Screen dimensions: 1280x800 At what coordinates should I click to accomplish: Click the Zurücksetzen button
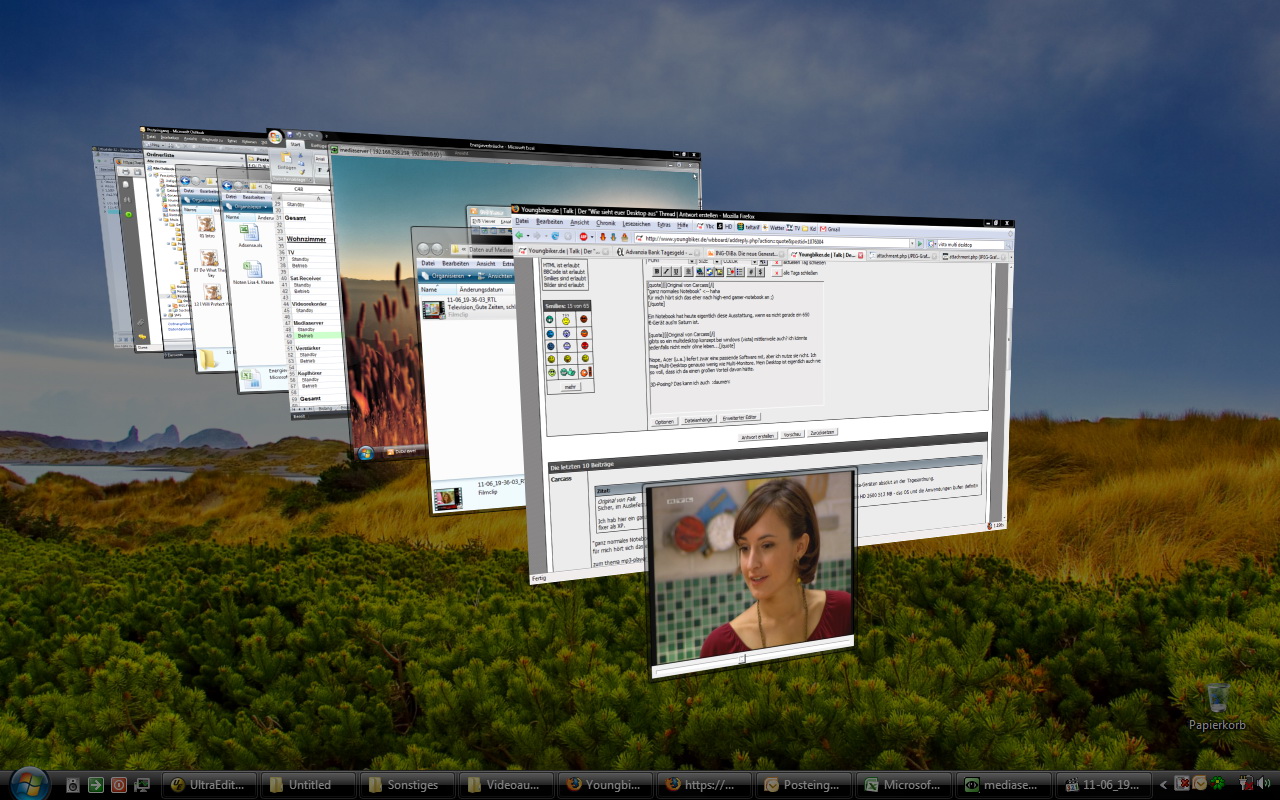[x=822, y=432]
